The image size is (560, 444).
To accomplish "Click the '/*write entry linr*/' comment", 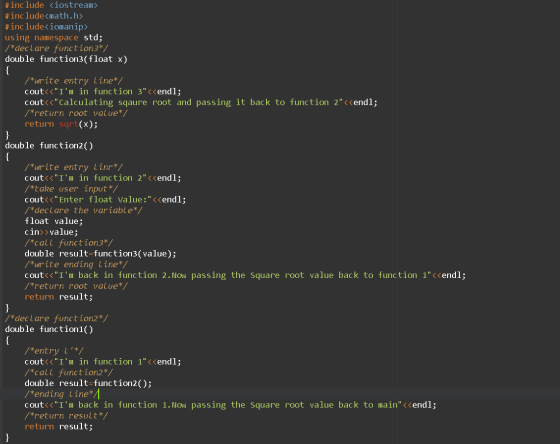I will [74, 167].
